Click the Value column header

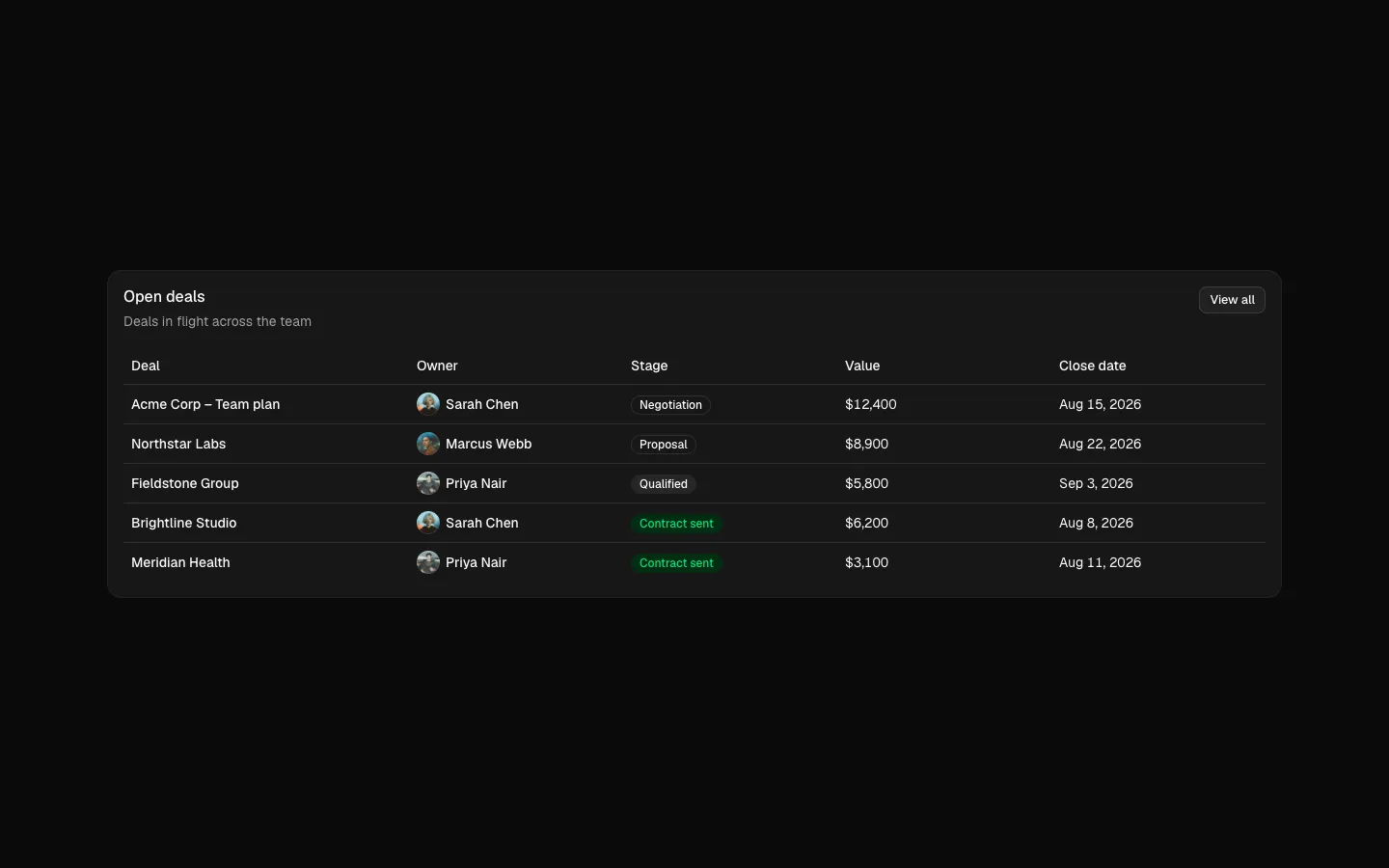point(862,366)
